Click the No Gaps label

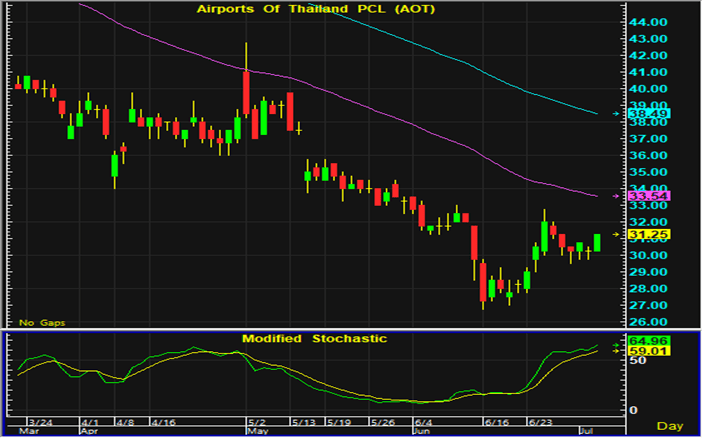[x=40, y=322]
